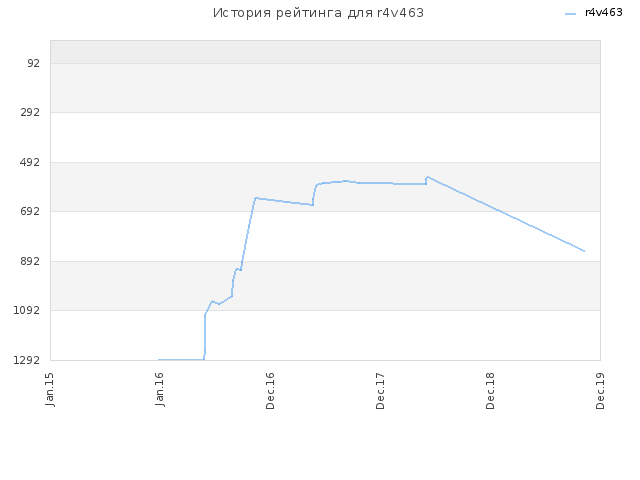The width and height of the screenshot is (640, 480).
Task: Click the 1292 y-axis label
Action: [x=27, y=360]
